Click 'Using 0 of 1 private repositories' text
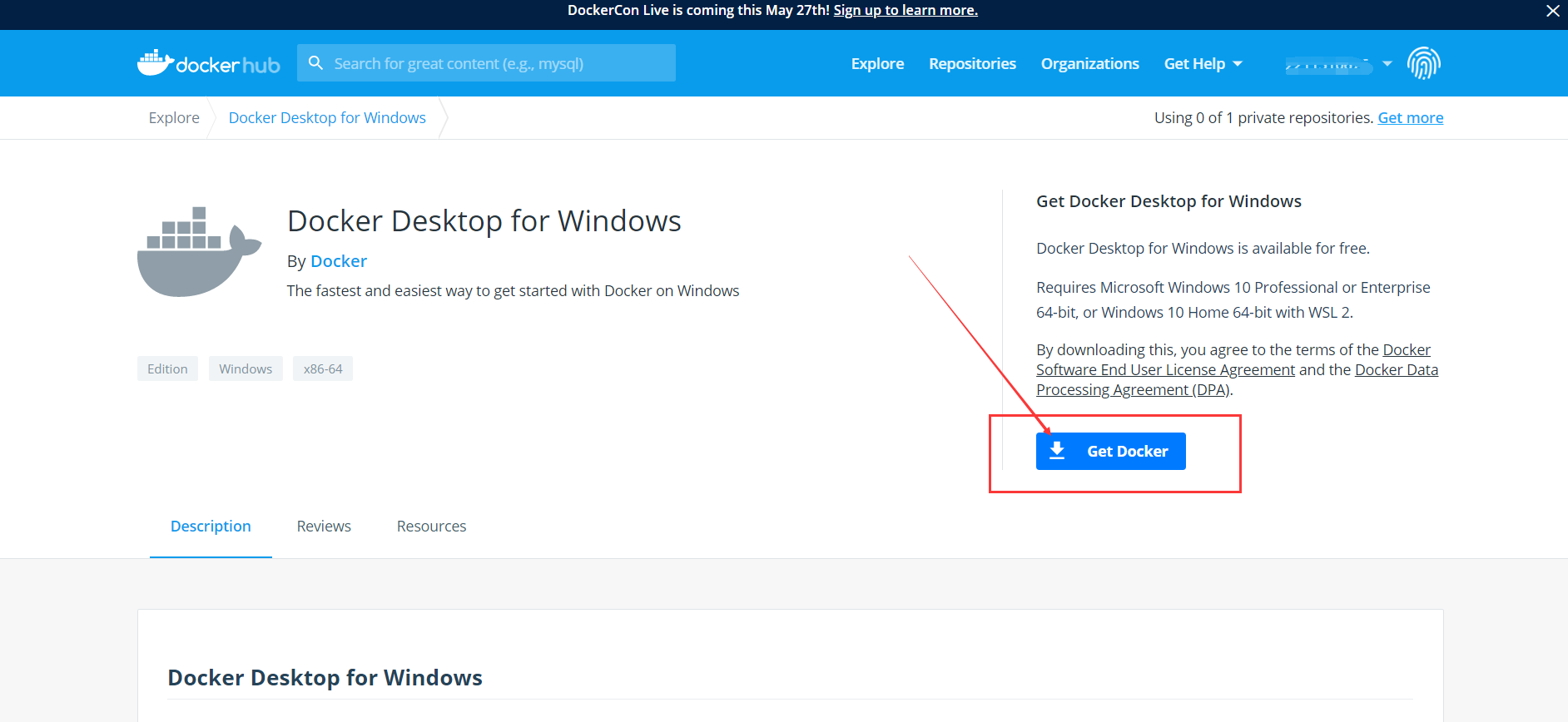Viewport: 1568px width, 722px height. point(1263,118)
